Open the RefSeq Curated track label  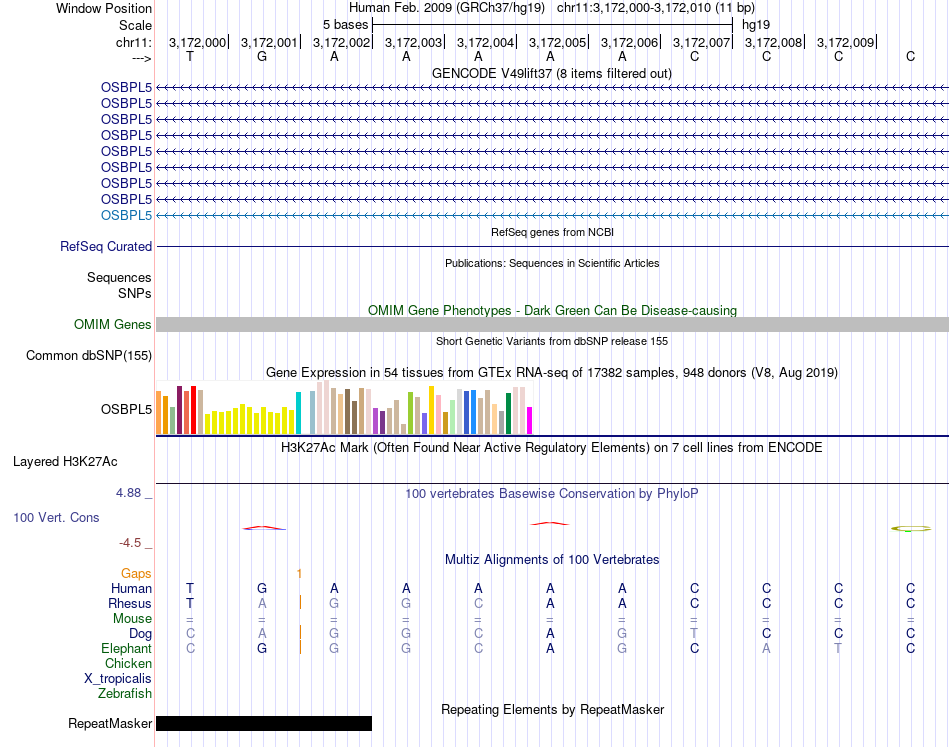(105, 247)
